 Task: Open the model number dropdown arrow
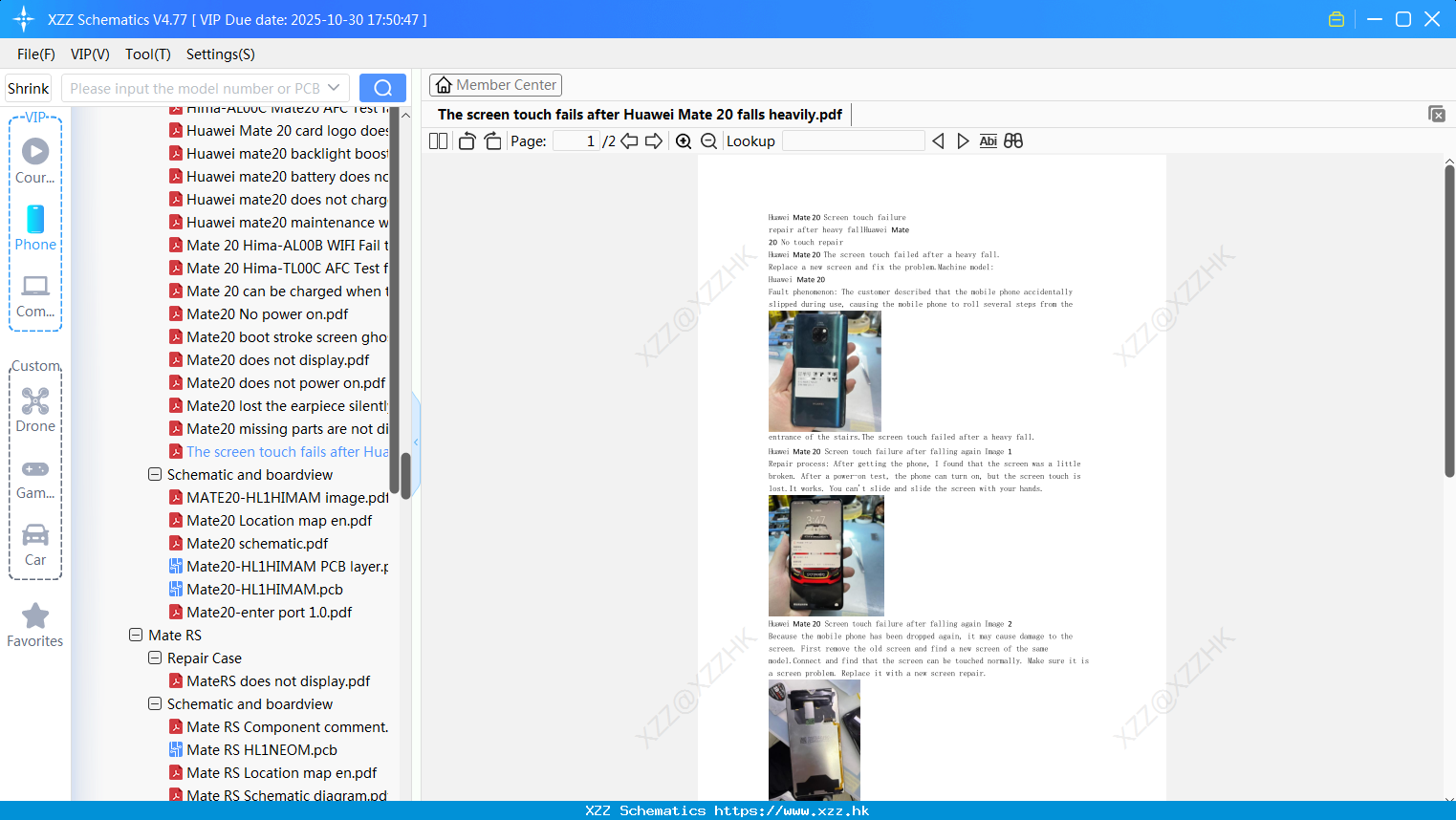(334, 88)
